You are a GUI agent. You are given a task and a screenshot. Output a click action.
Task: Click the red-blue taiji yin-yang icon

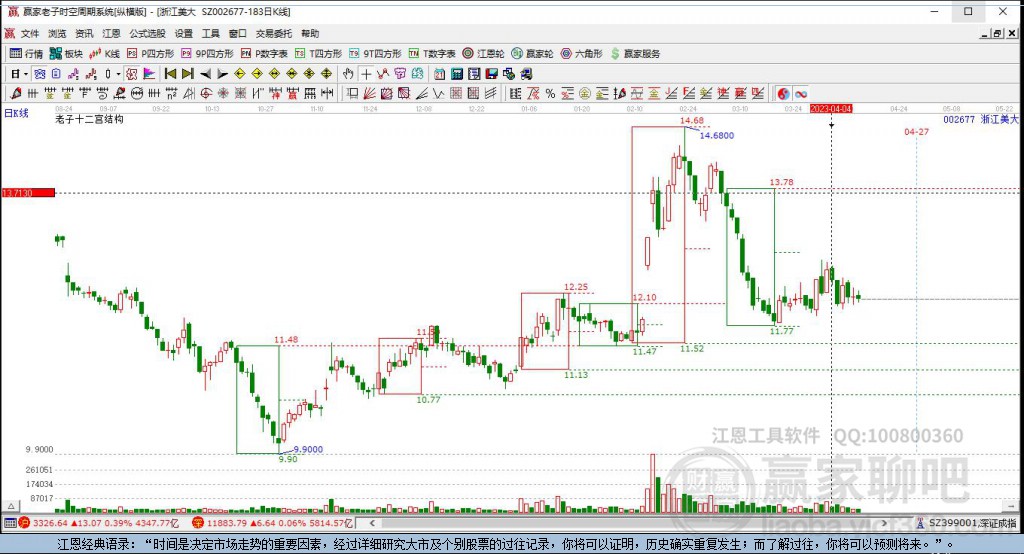(783, 93)
